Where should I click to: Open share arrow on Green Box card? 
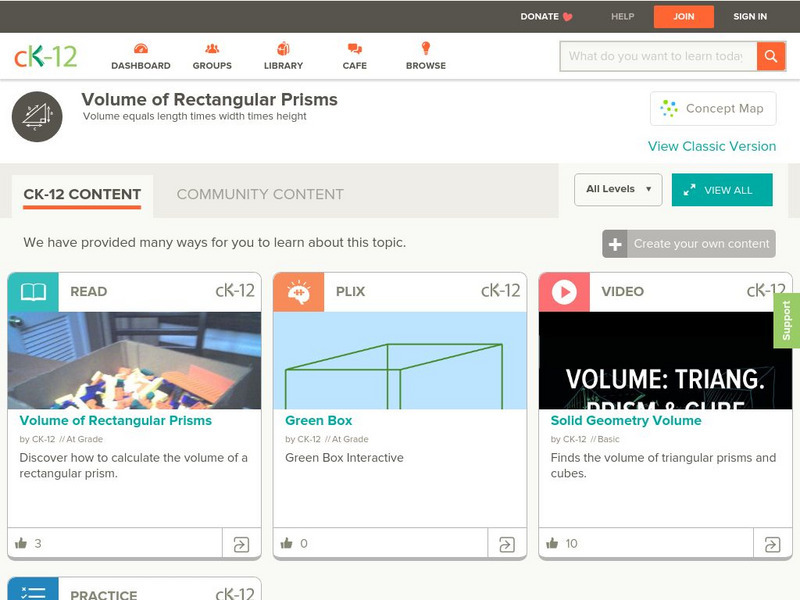coord(507,544)
